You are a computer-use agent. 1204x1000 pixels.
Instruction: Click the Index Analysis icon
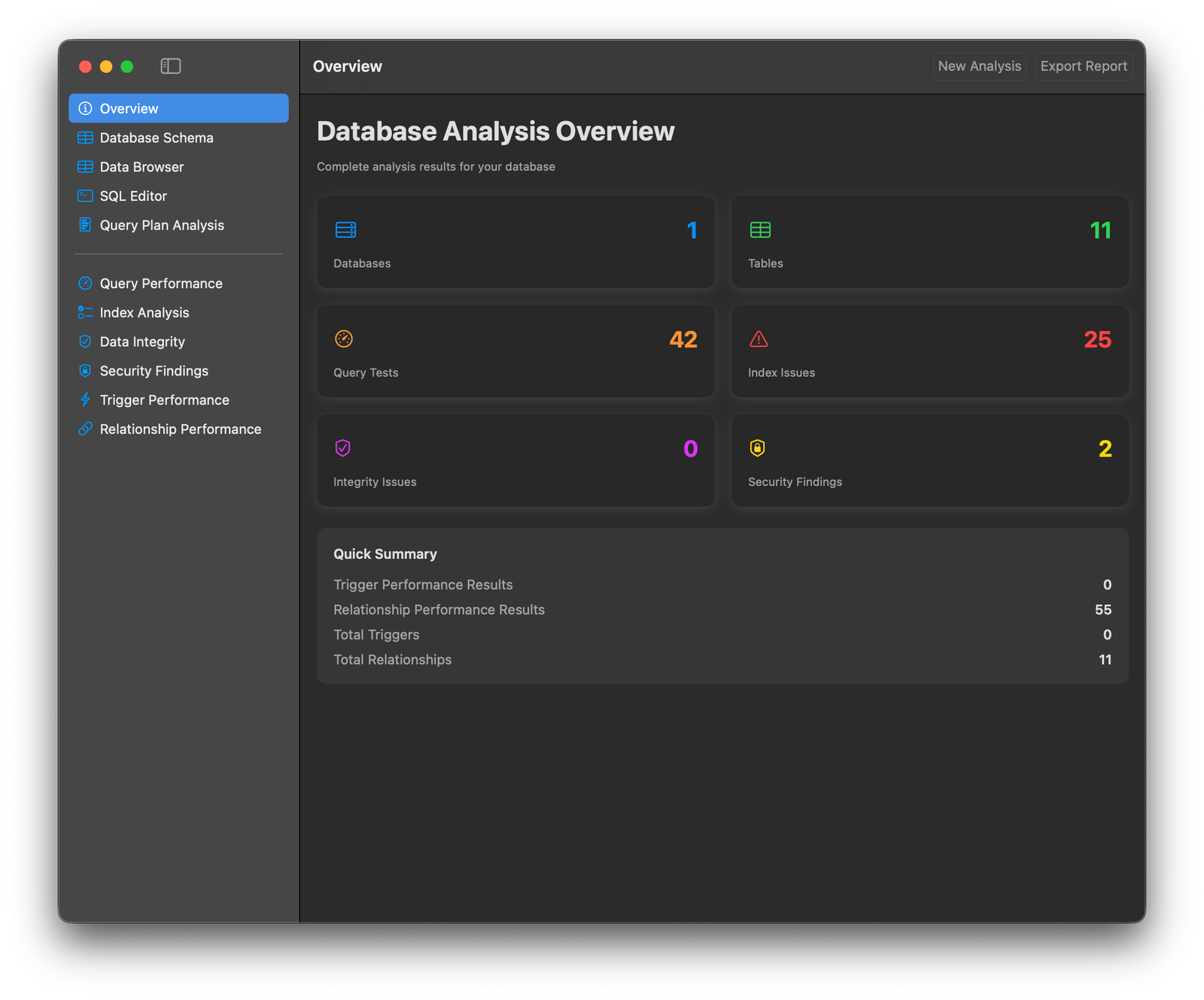click(85, 312)
